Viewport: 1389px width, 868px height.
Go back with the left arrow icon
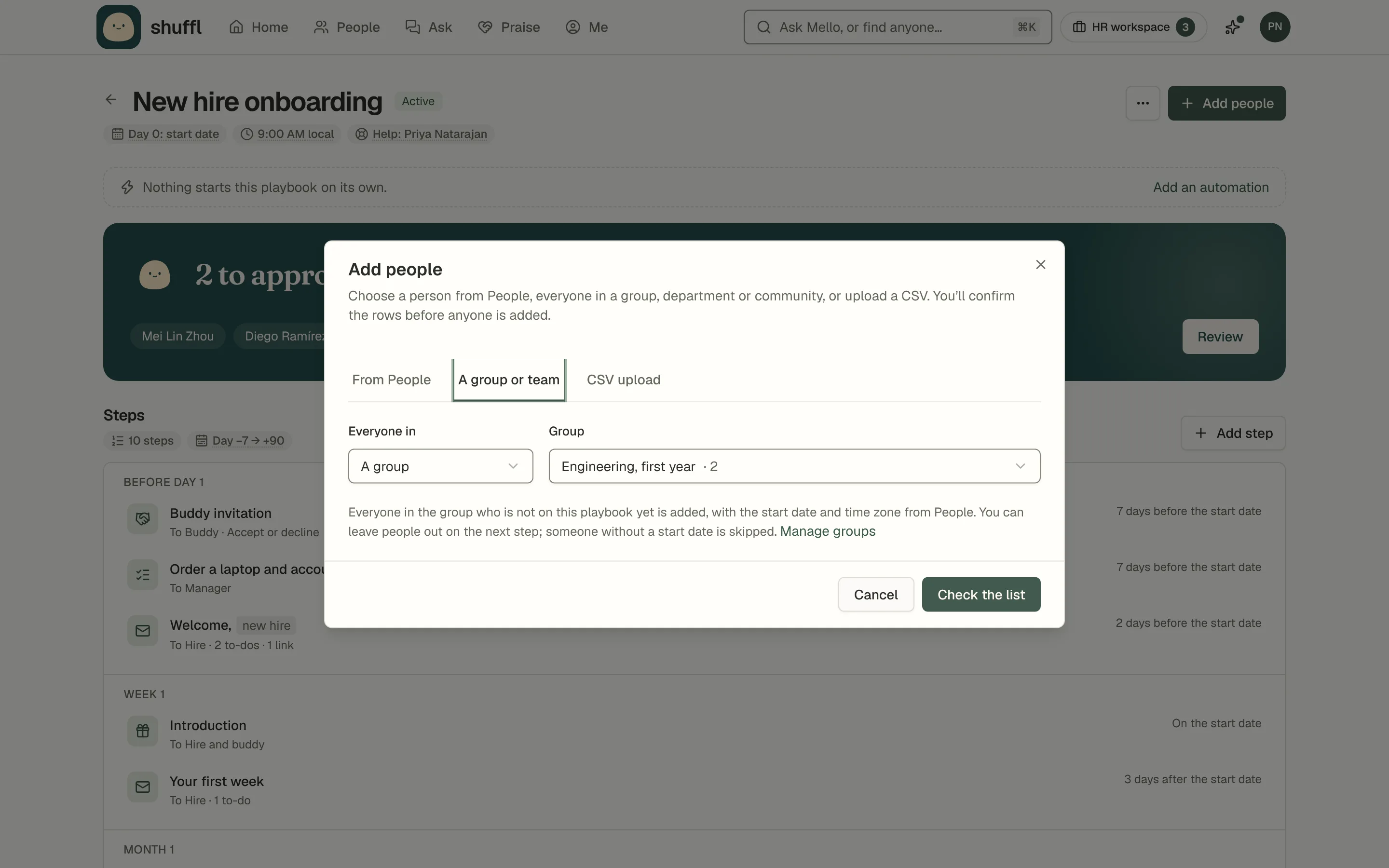(x=111, y=100)
